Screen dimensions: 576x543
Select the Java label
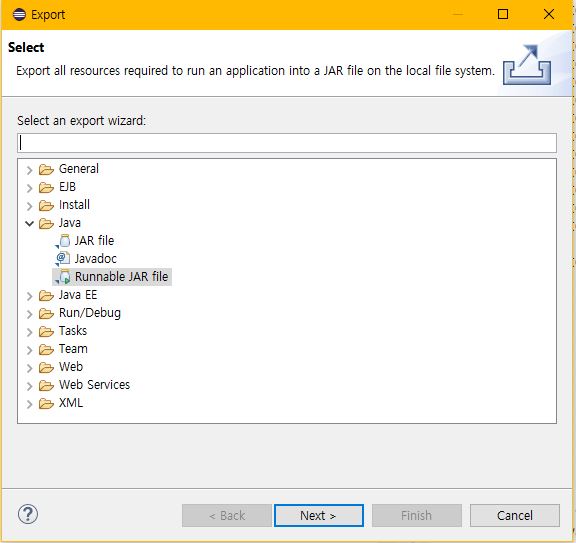[70, 223]
